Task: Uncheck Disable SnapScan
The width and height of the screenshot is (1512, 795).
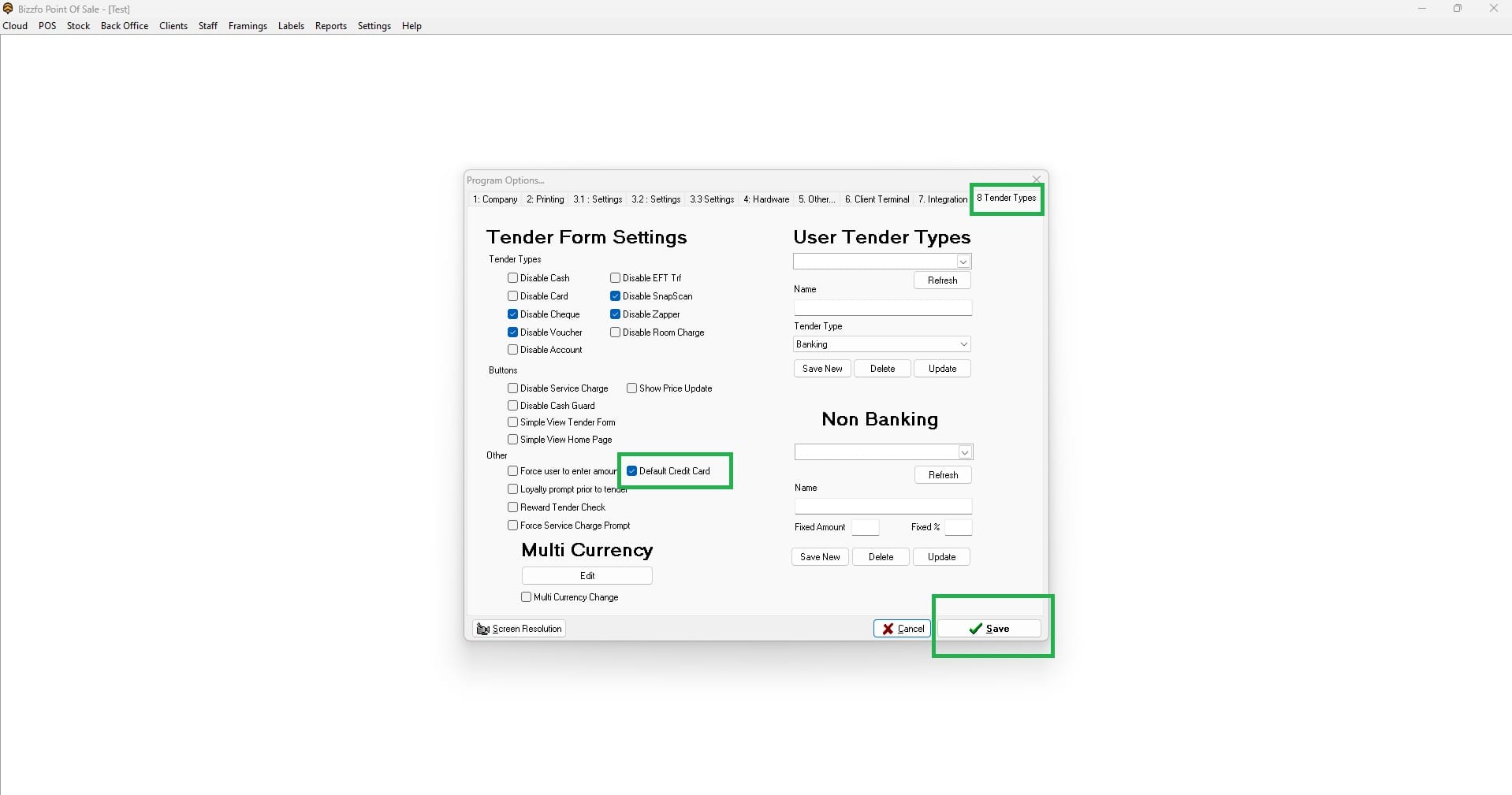Action: (615, 295)
